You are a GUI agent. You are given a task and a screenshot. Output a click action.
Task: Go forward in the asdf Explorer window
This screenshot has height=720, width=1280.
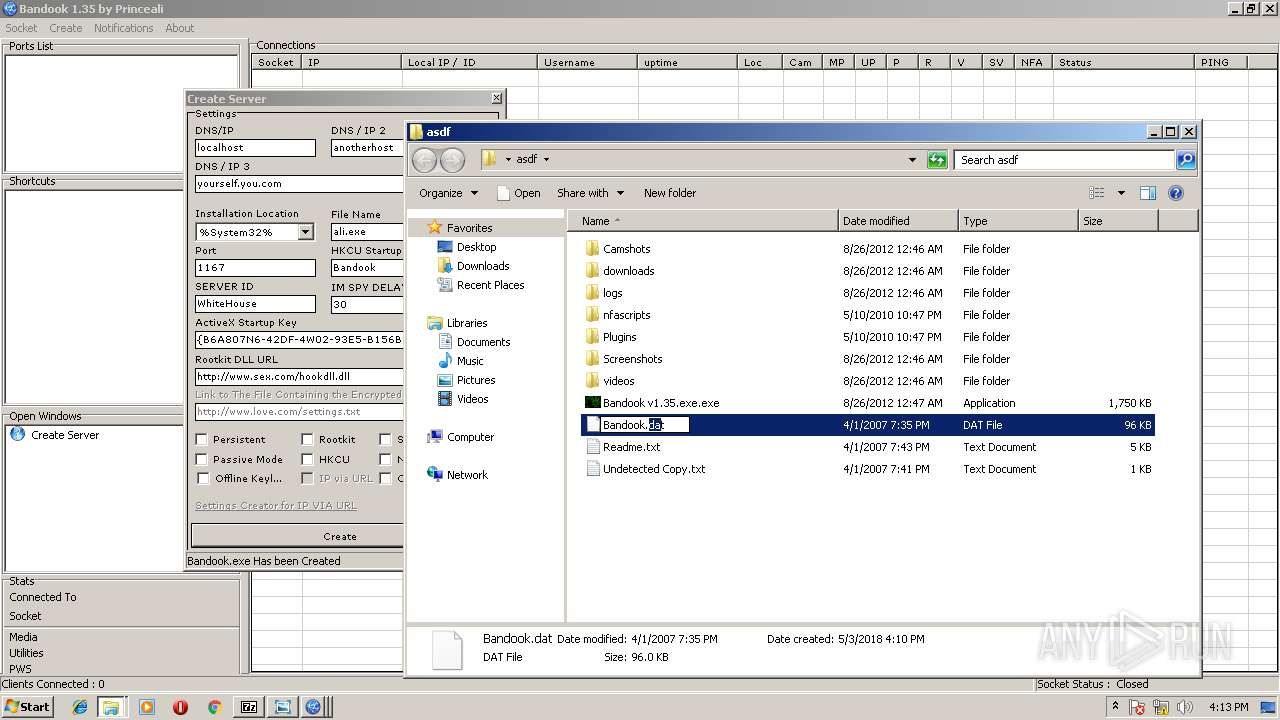452,160
